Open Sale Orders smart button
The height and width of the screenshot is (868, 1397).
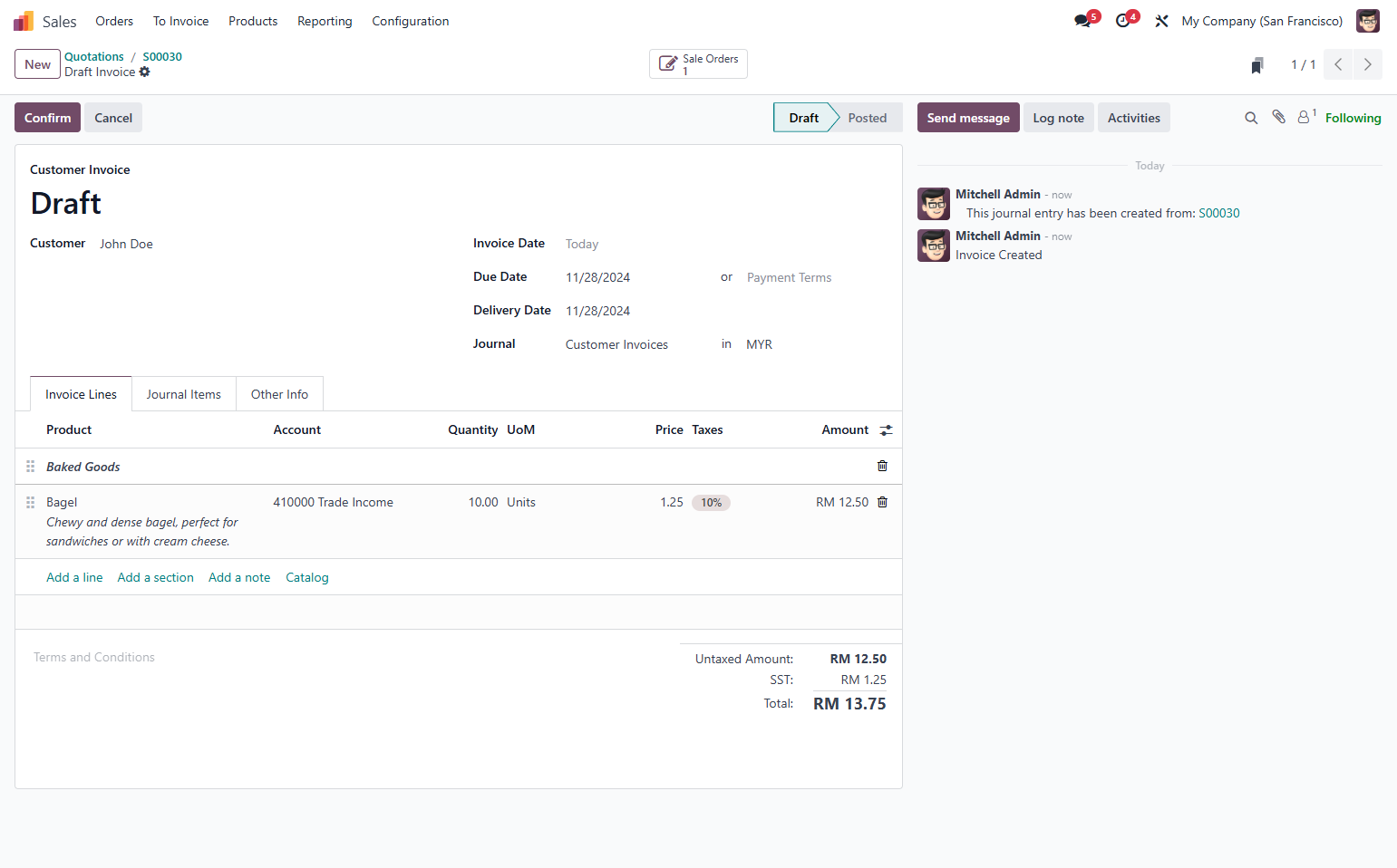698,64
